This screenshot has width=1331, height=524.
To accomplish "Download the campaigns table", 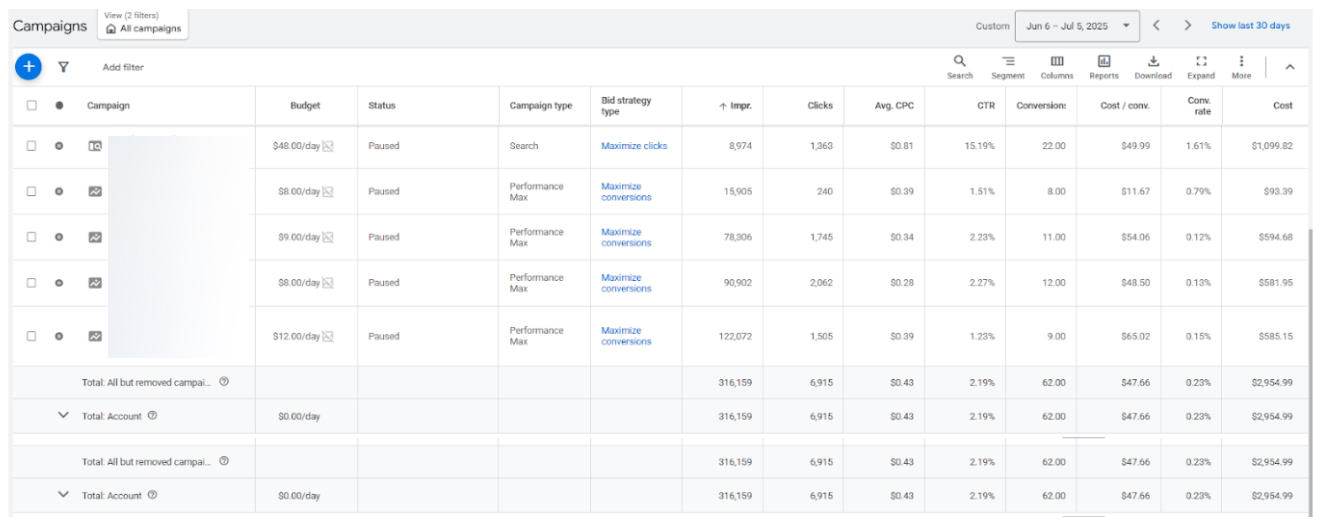I will 1152,67.
